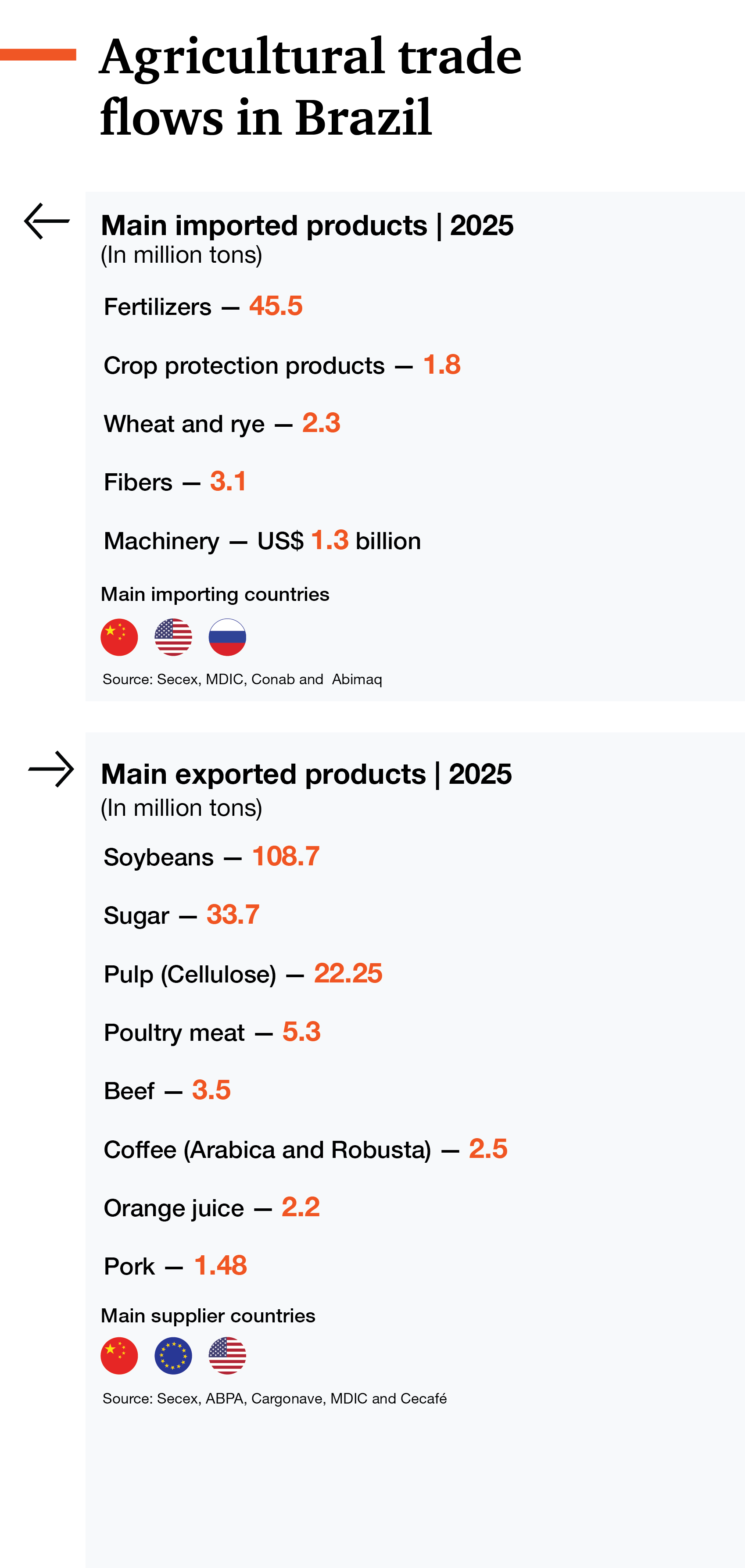Click the left arrow beside imported products
The width and height of the screenshot is (745, 1568).
click(x=47, y=221)
